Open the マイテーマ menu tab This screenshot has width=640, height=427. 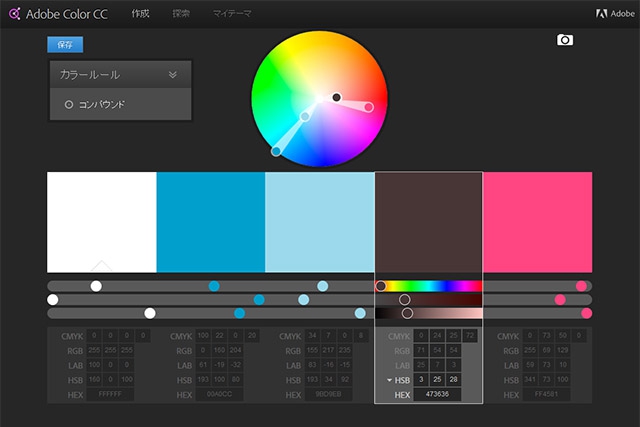click(x=232, y=13)
